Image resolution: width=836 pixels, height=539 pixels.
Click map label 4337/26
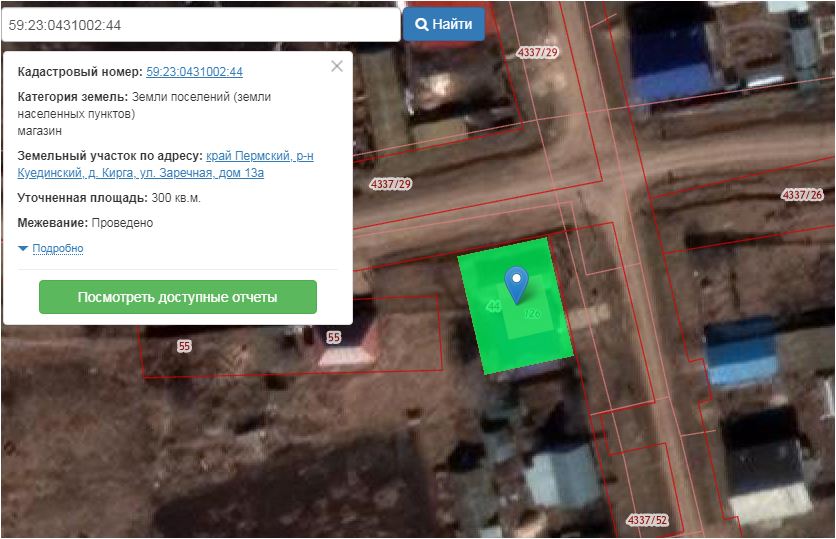click(x=802, y=195)
